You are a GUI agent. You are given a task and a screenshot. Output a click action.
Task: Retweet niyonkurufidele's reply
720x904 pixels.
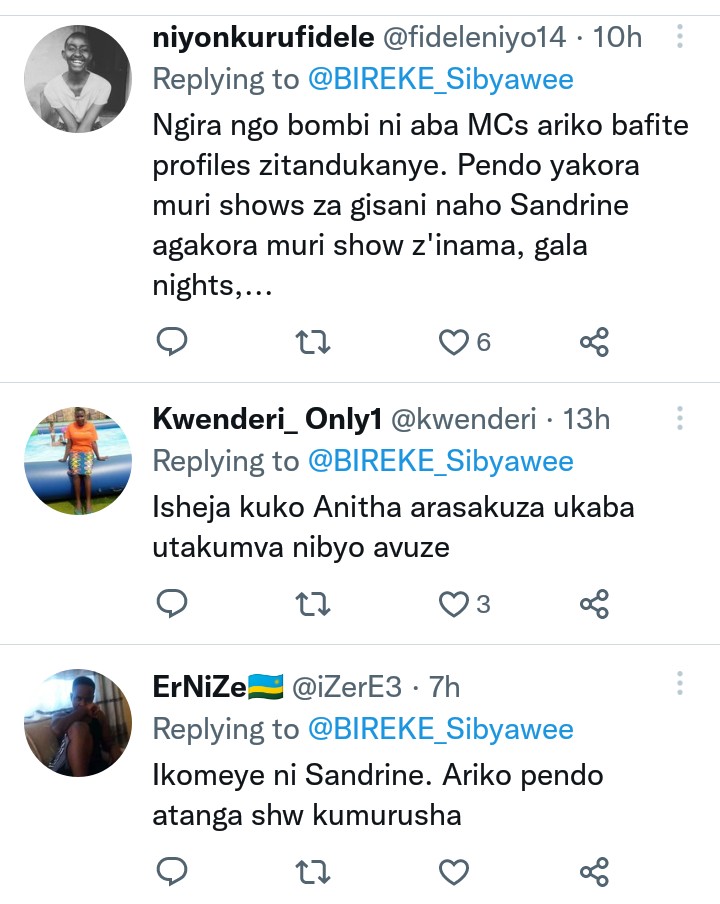[x=313, y=343]
